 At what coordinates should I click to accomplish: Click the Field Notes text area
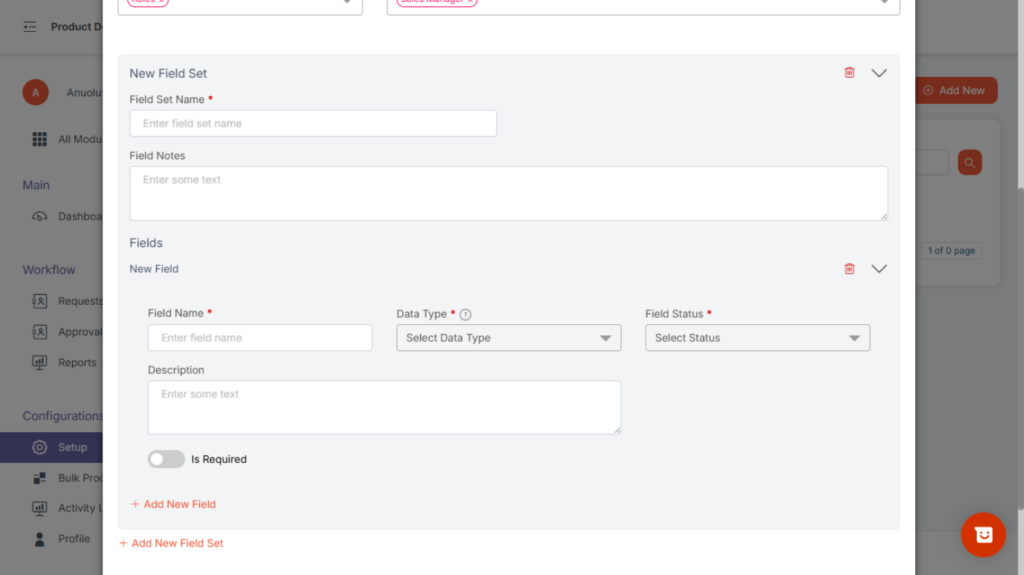tap(508, 193)
